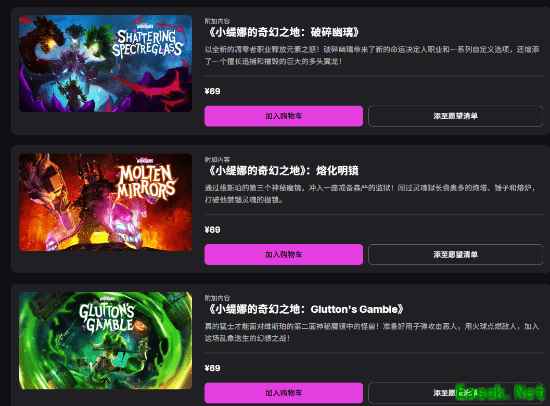Select the ¥69 price of Glutton's Gamble
The image size is (550, 406).
(x=213, y=368)
